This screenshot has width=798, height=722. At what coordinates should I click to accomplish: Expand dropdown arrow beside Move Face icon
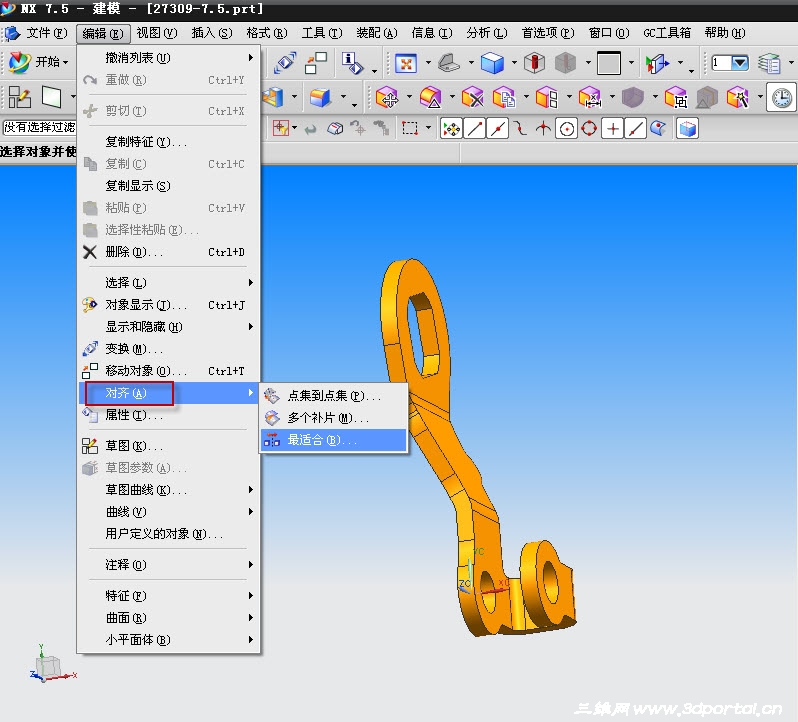click(409, 97)
